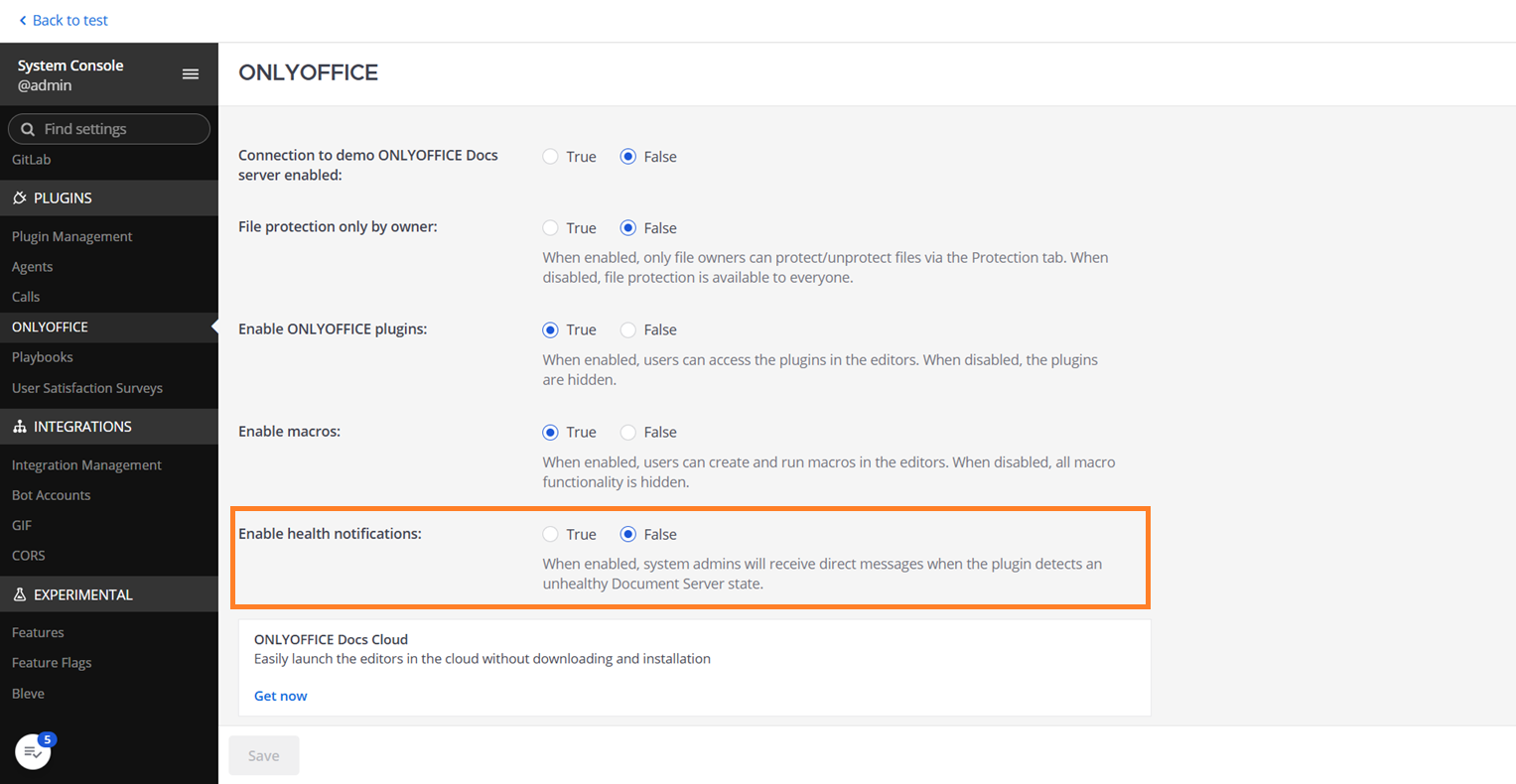The image size is (1516, 784).
Task: Select True for Enable macros
Action: [x=550, y=433]
